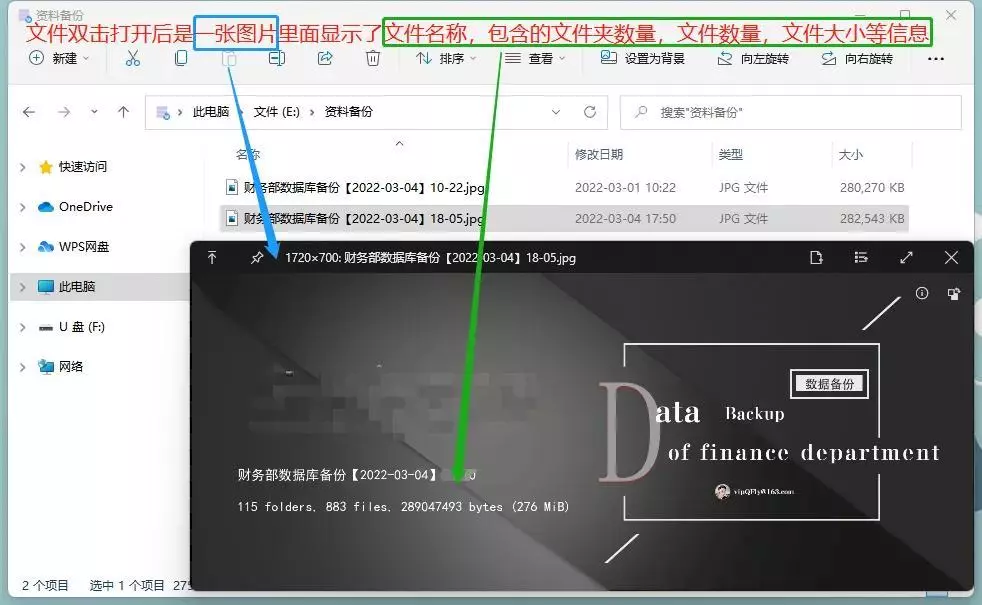This screenshot has width=982, height=605.
Task: Click date 2022-03-04 17:50 in the file list
Action: pos(625,219)
